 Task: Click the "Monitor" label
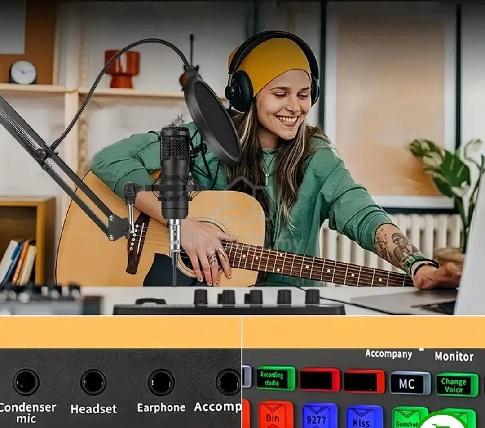pos(454,356)
